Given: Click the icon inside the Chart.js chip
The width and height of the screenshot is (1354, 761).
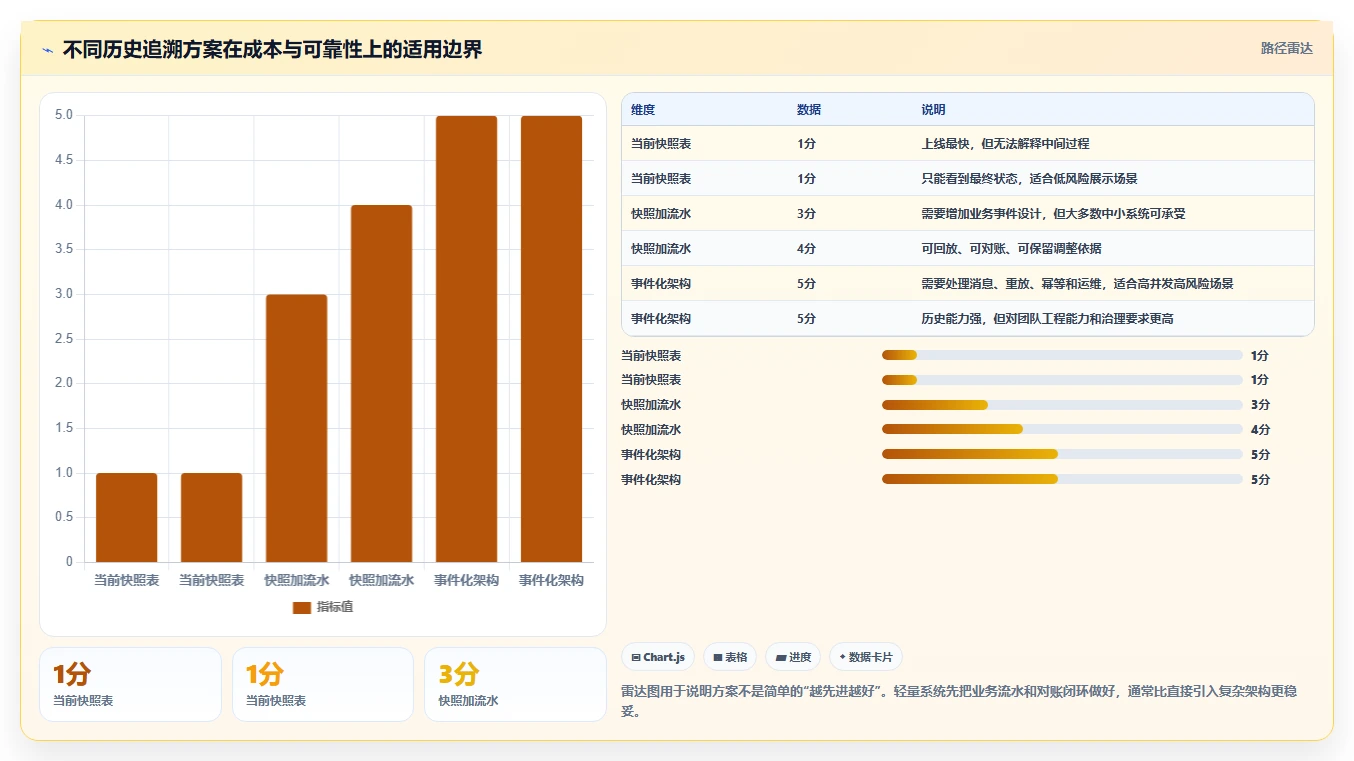Looking at the screenshot, I should click(x=636, y=657).
